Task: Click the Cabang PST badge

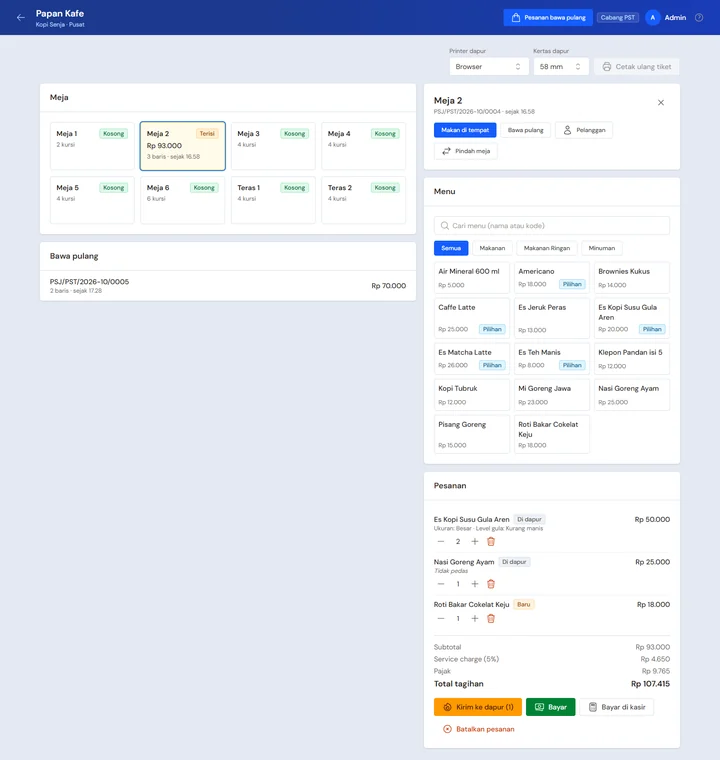Action: [617, 17]
